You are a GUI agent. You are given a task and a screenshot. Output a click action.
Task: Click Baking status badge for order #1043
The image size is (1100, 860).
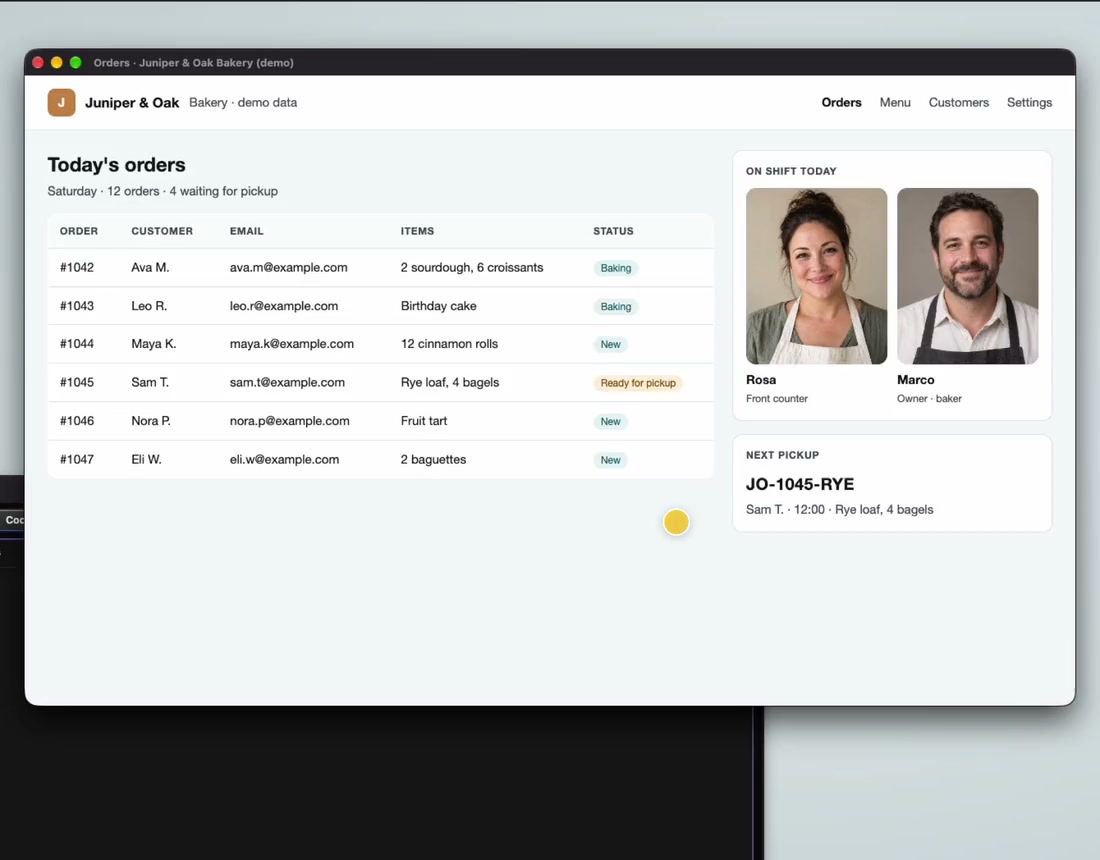pos(615,307)
